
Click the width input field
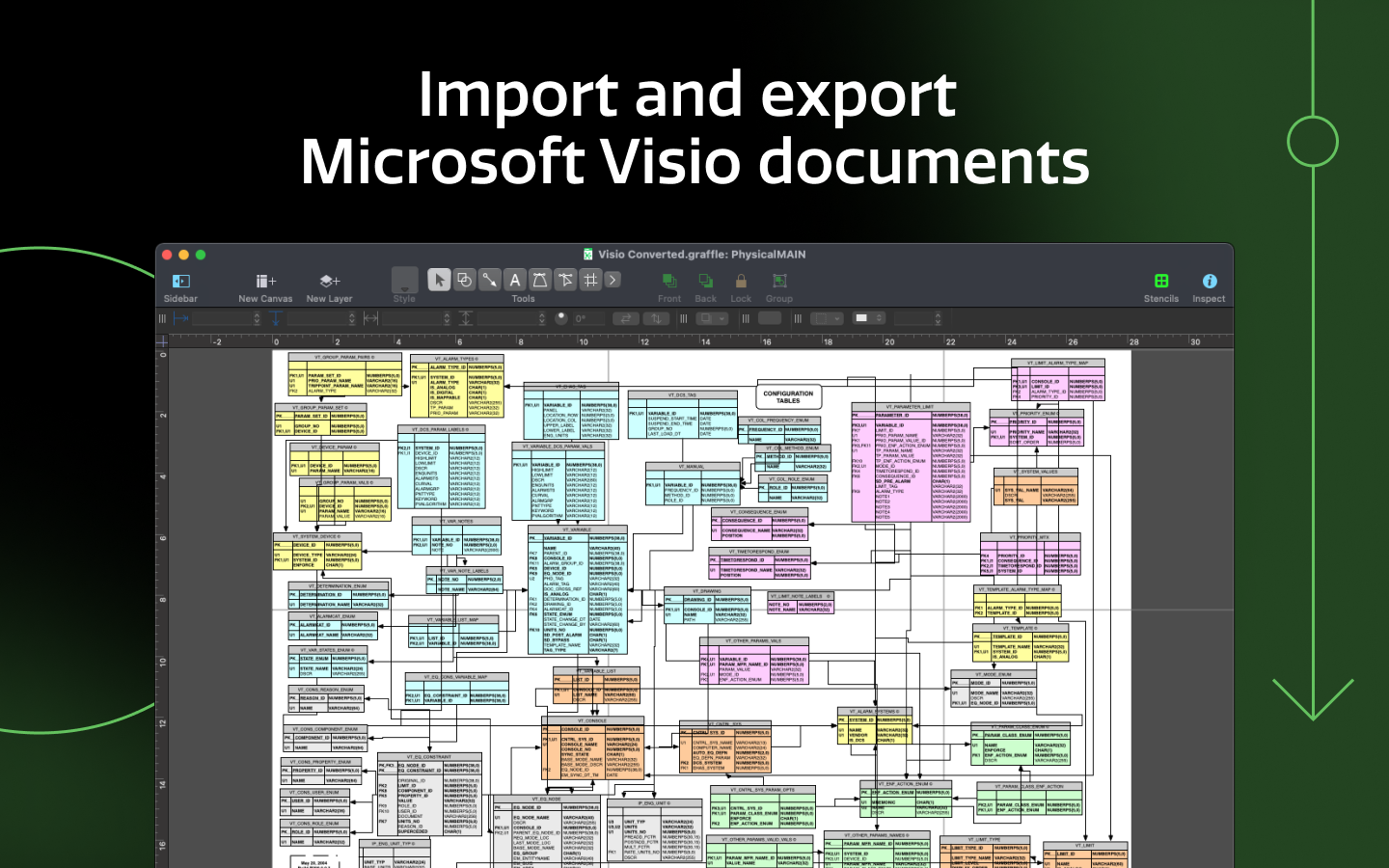411,318
